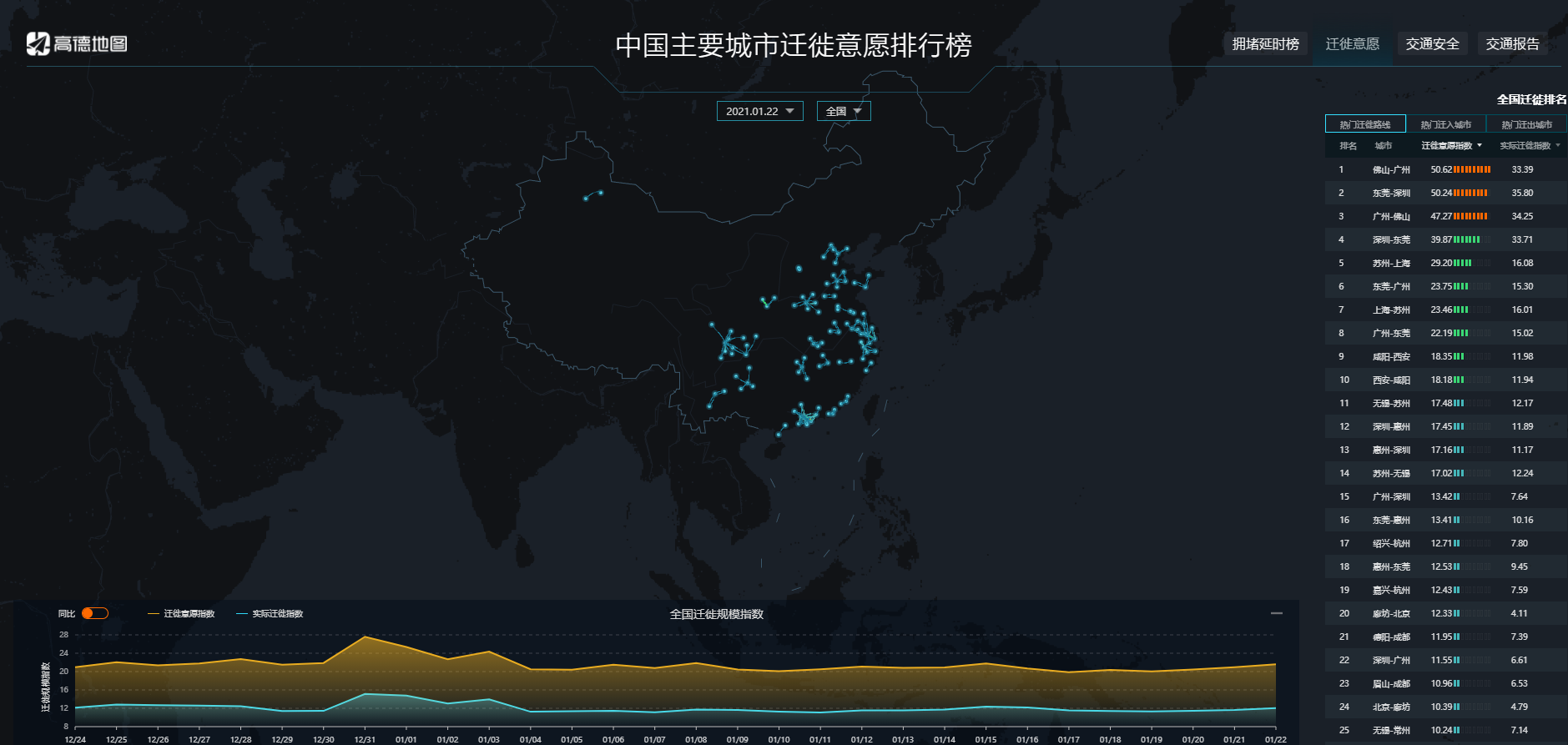1568x745 pixels.
Task: Select row 佛山-广州
Action: [x=1446, y=169]
